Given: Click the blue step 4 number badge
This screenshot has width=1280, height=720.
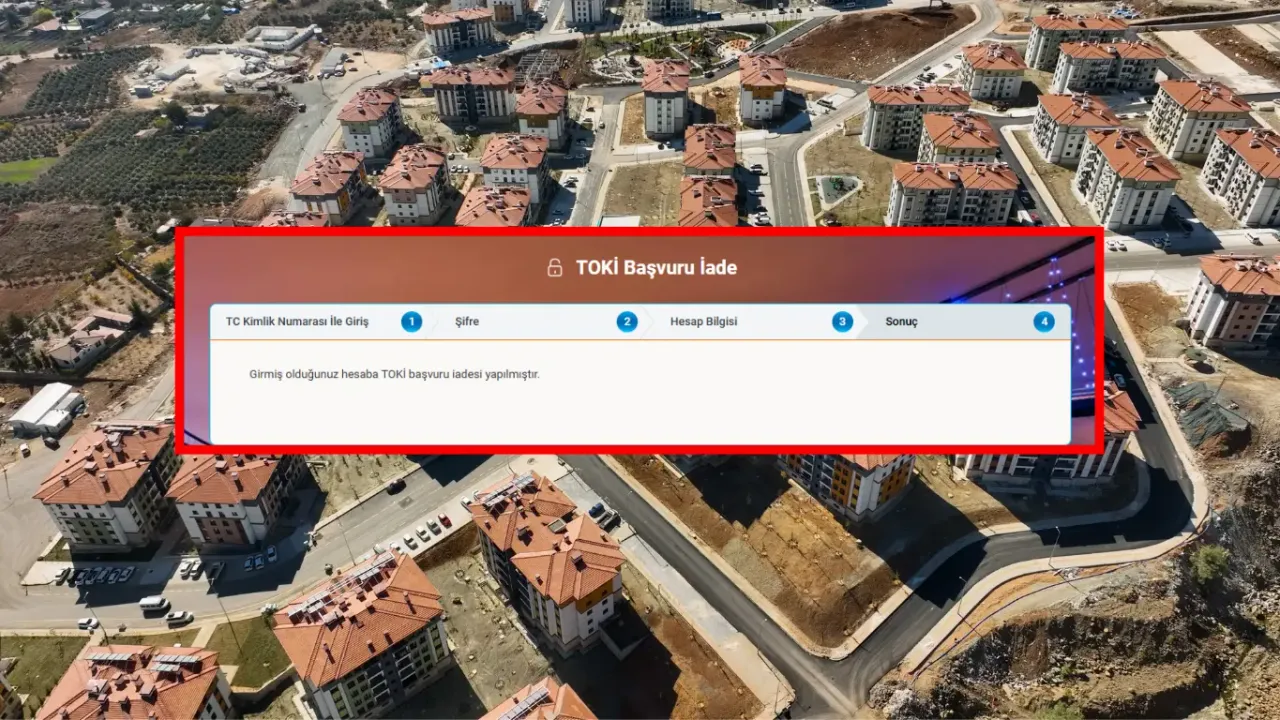Looking at the screenshot, I should (x=1044, y=322).
